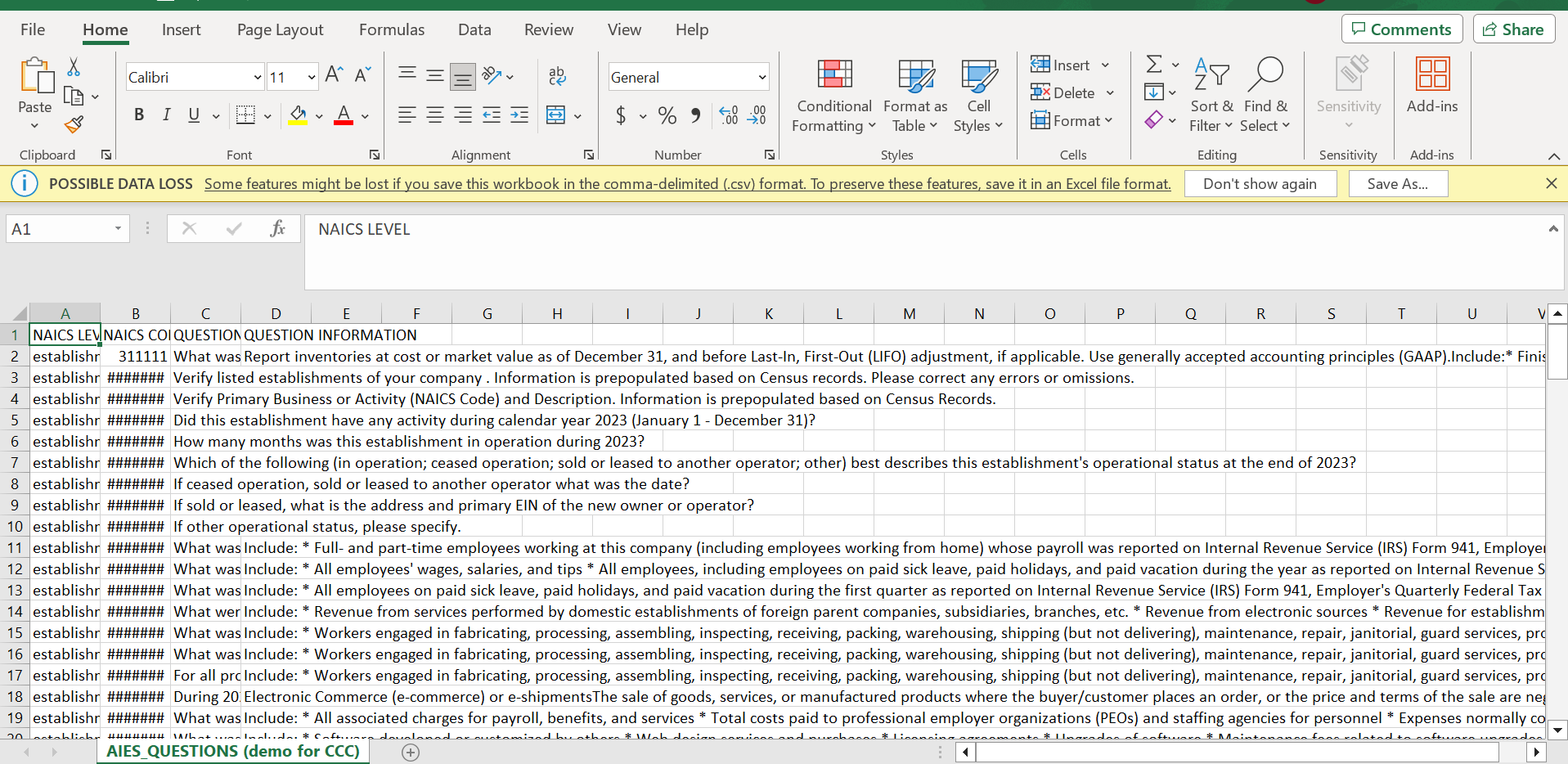Click the Cut scissors icon
The width and height of the screenshot is (1568, 764).
(74, 67)
